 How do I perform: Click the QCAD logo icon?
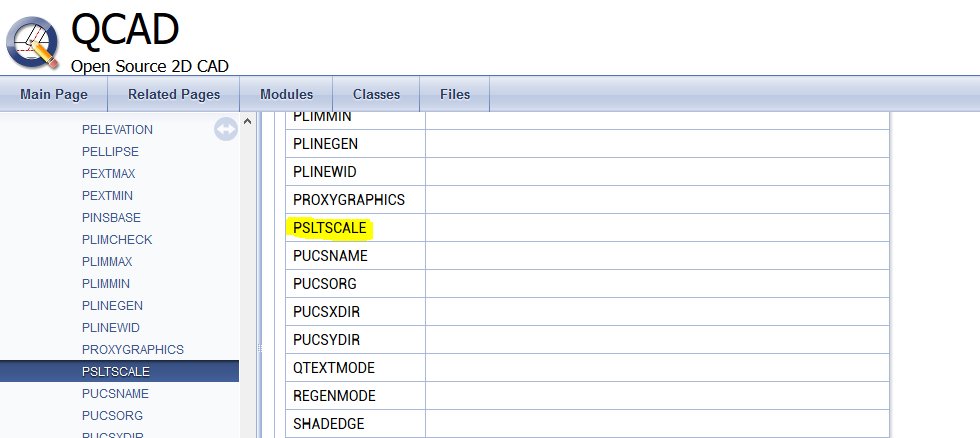tap(33, 40)
